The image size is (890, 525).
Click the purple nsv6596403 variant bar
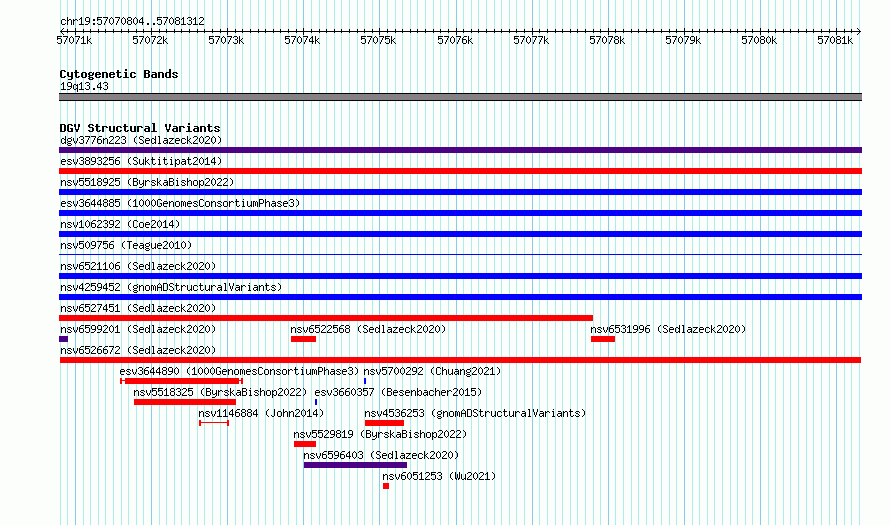pos(355,465)
